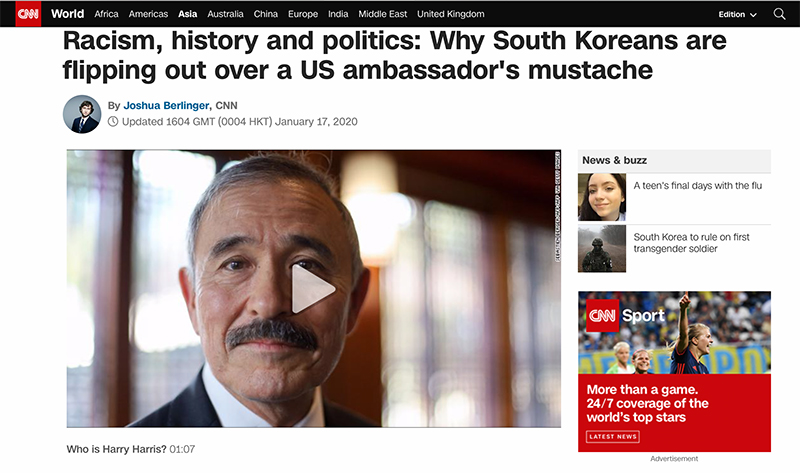Navigate to the Australia section
800x473 pixels.
click(225, 14)
